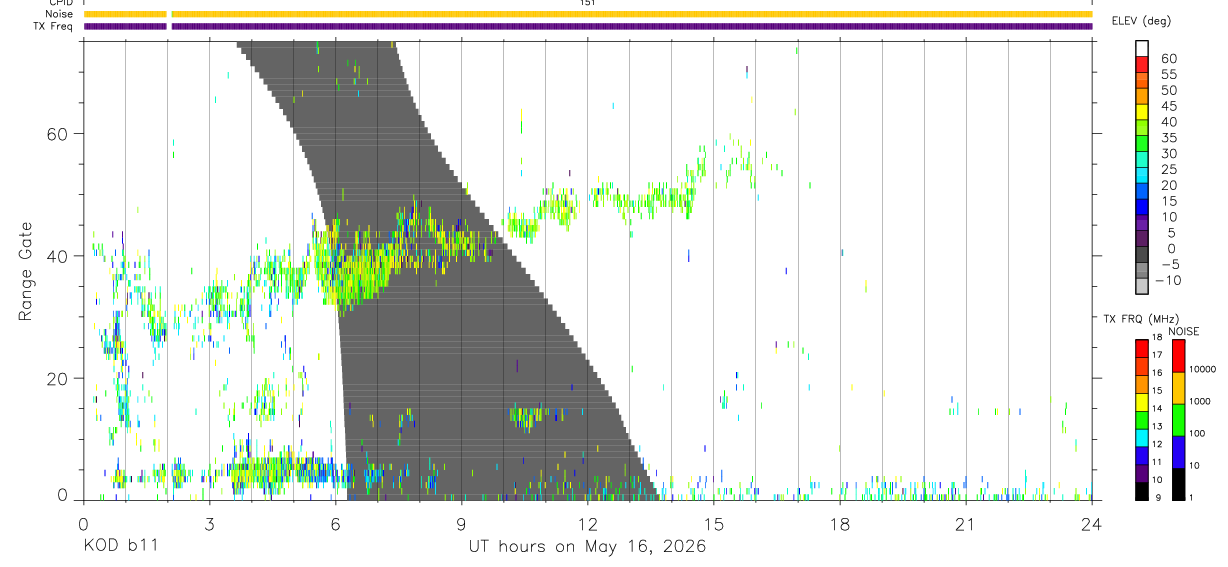Click the '55' label on the ELEV scale
The width and height of the screenshot is (1228, 567).
click(x=1168, y=75)
